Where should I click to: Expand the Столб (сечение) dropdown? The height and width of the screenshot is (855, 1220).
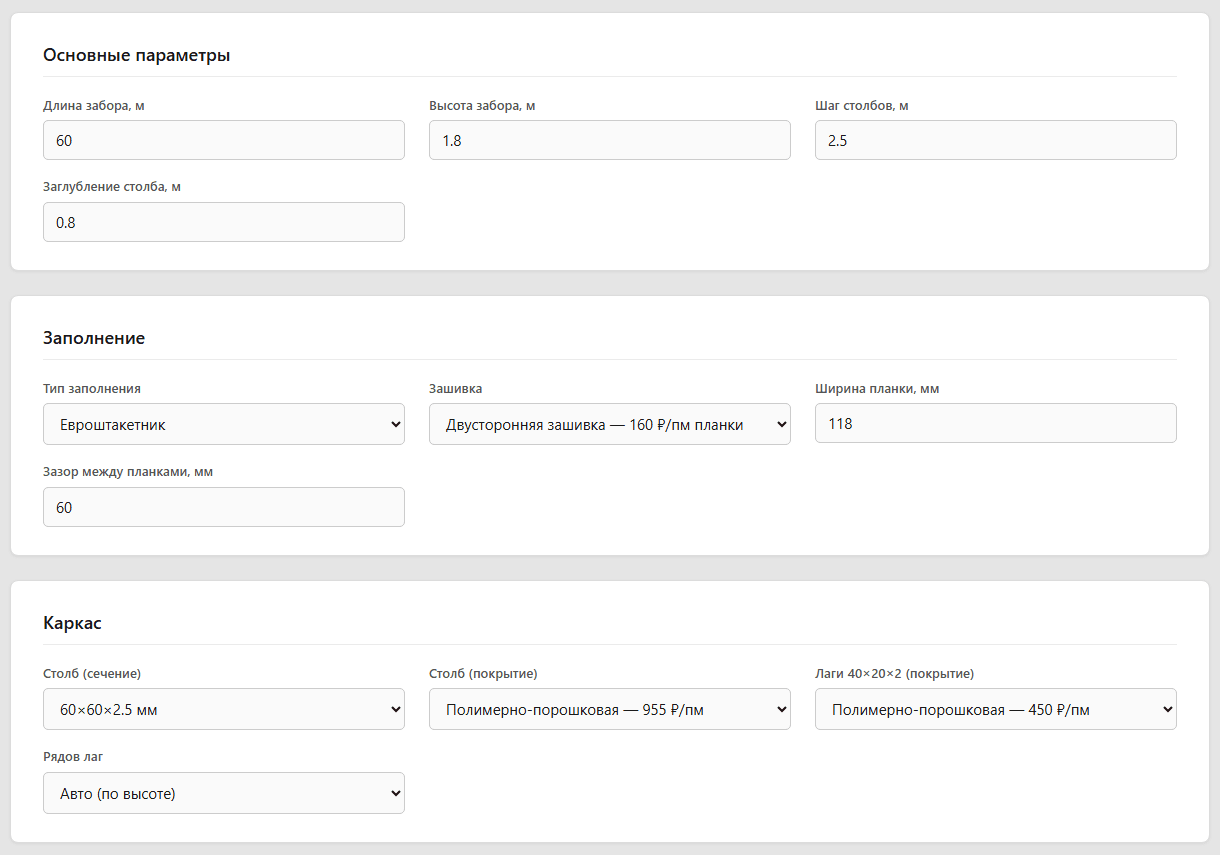click(224, 709)
